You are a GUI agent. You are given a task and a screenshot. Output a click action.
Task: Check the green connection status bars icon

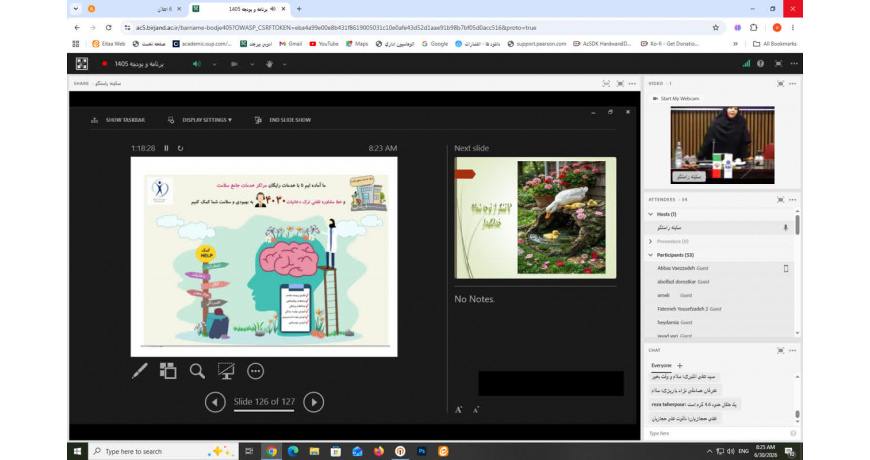[x=746, y=64]
